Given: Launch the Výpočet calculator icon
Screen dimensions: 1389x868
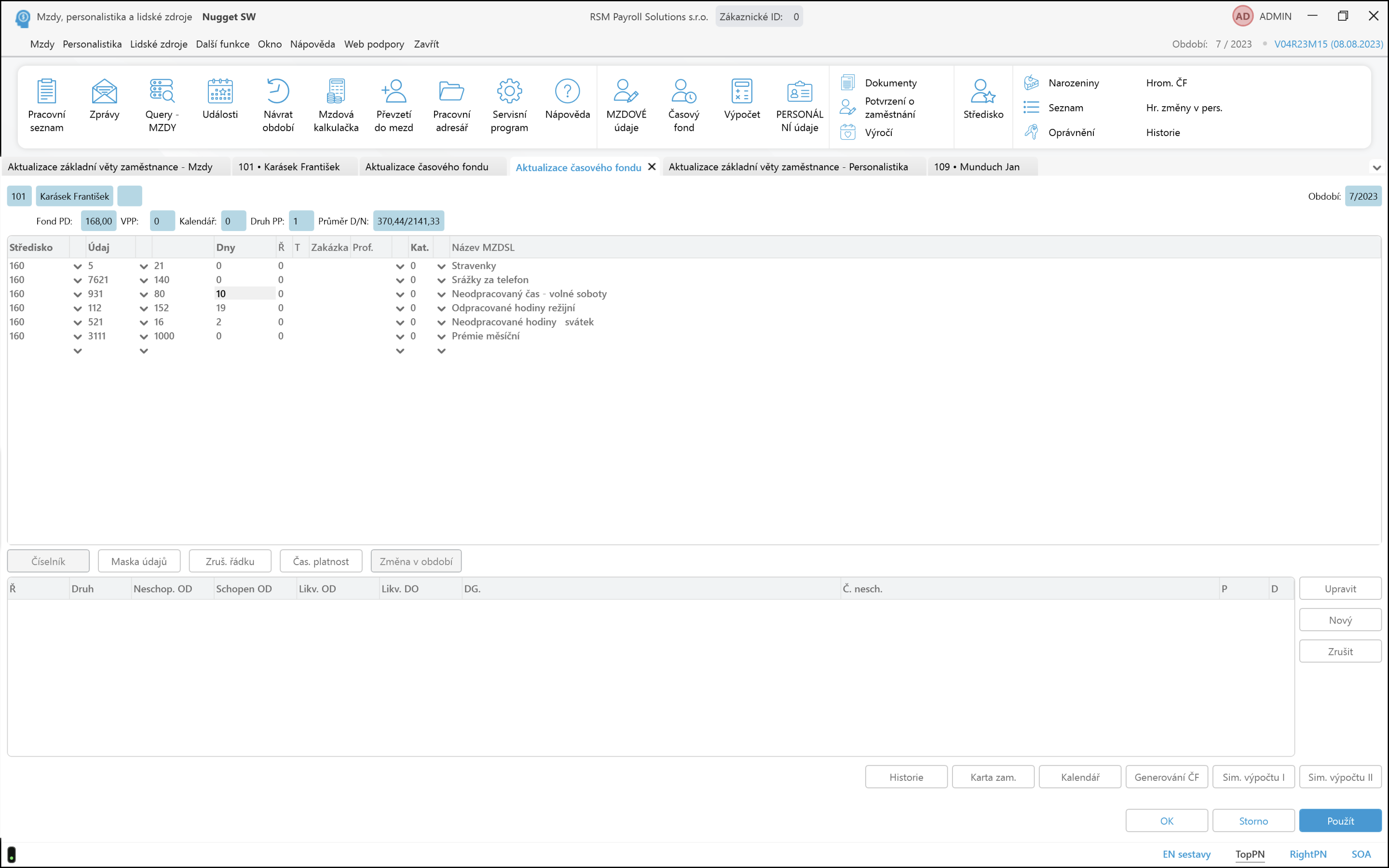Looking at the screenshot, I should click(x=742, y=92).
